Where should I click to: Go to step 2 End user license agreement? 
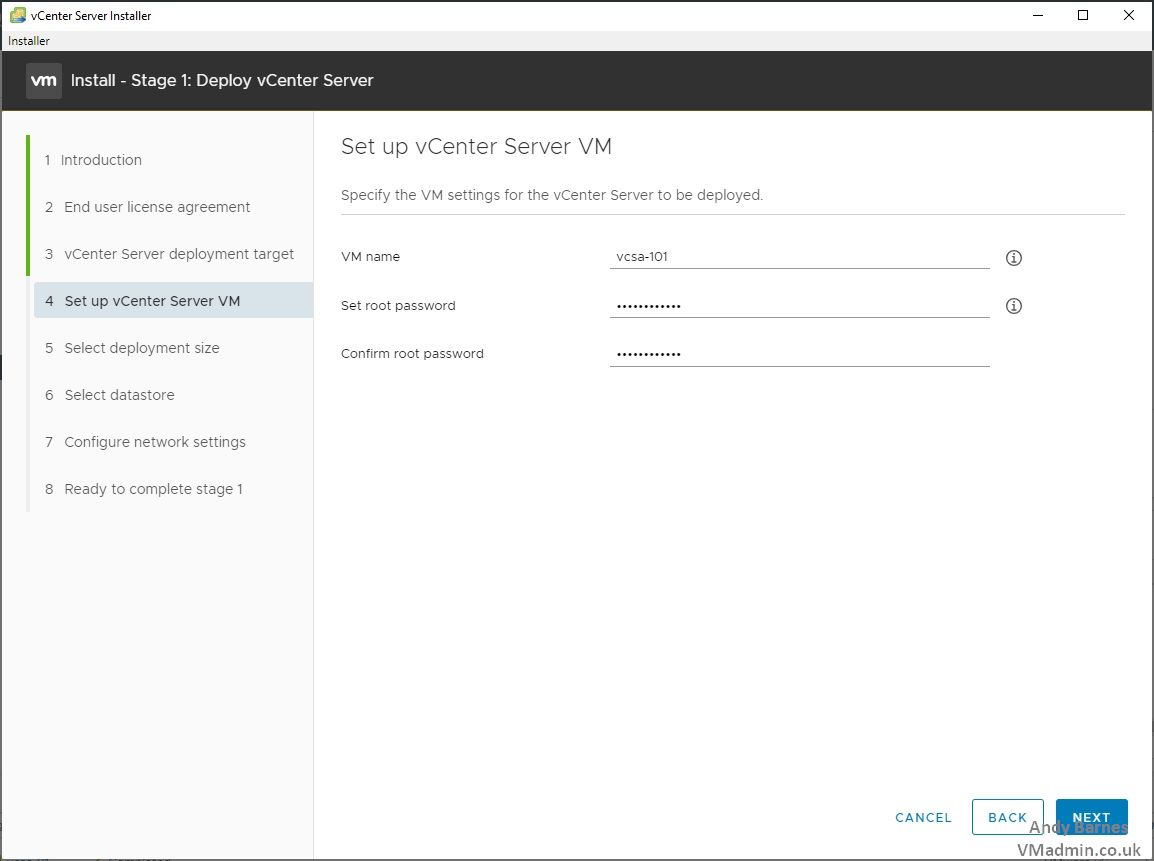tap(147, 207)
